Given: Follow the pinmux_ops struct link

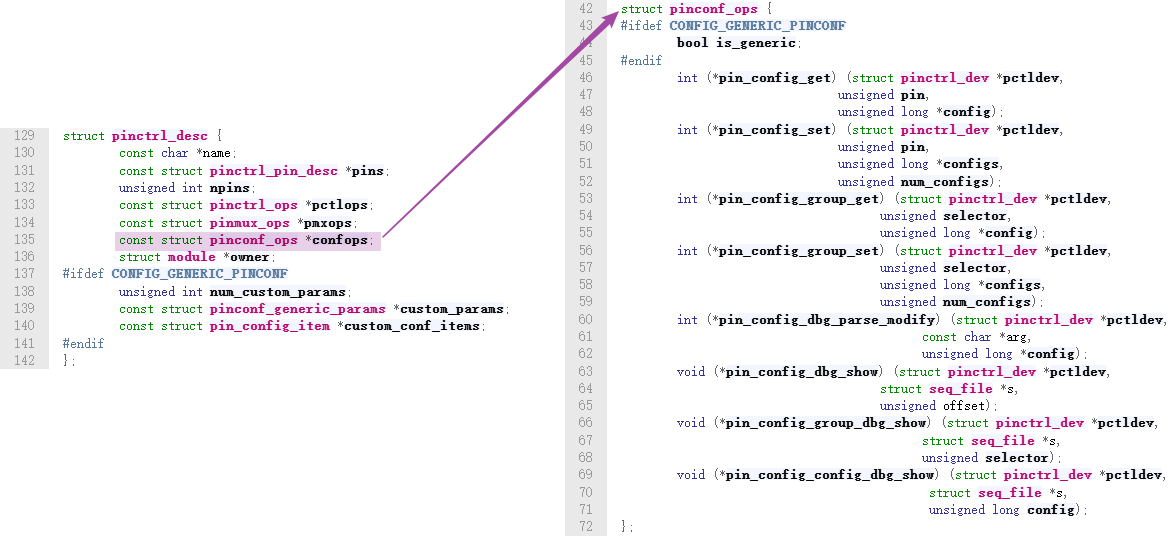Looking at the screenshot, I should point(249,223).
